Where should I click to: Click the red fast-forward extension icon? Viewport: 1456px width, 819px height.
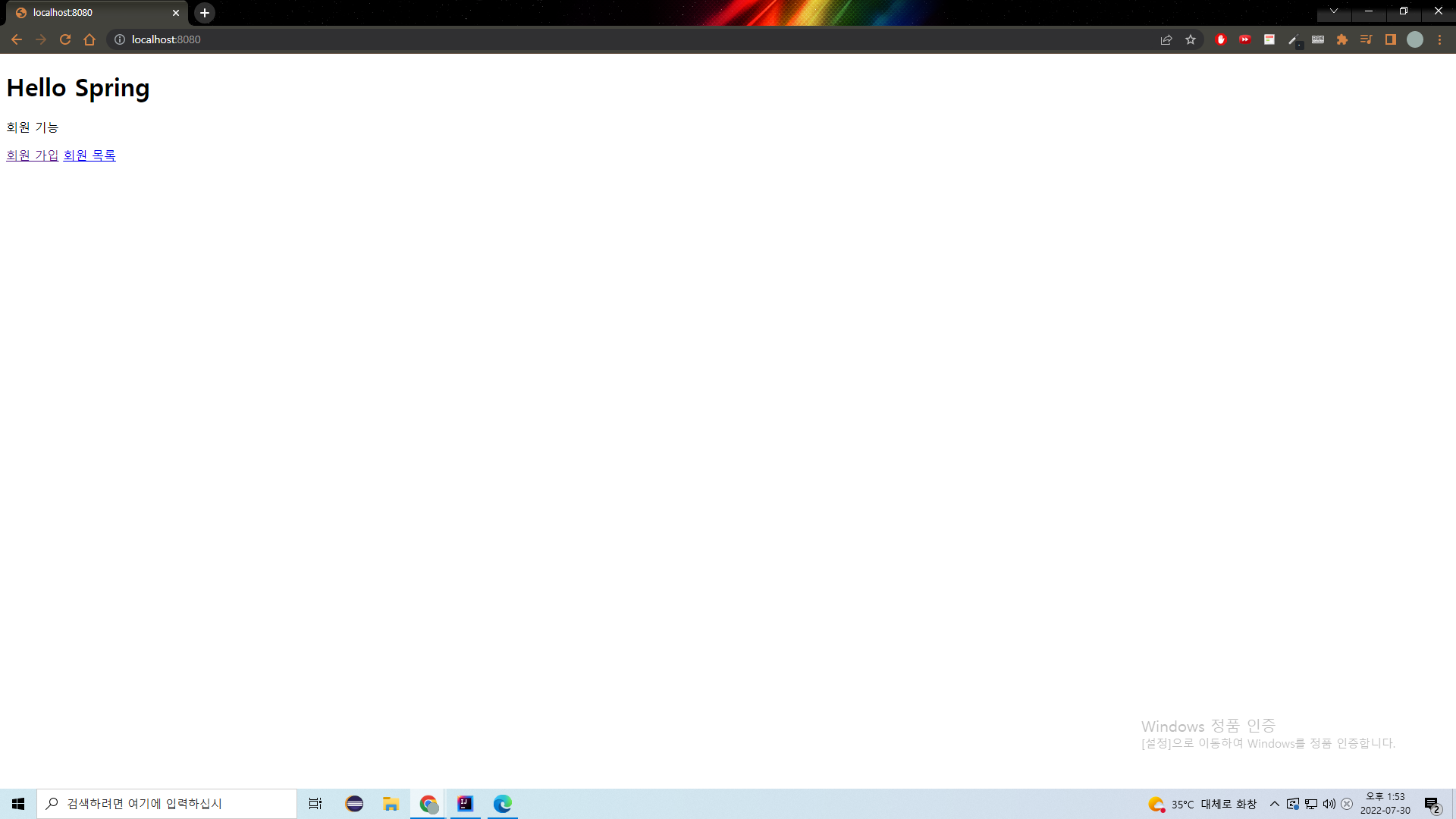click(1244, 39)
